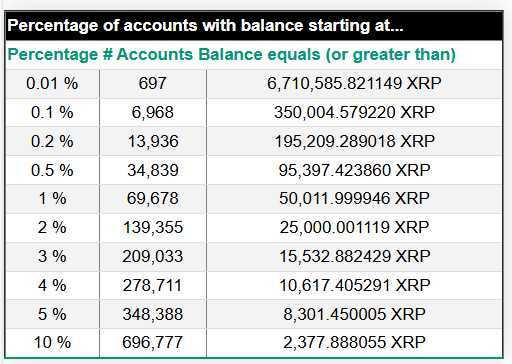512x364 pixels.
Task: Click the 4 % percentage cell
Action: pos(52,286)
